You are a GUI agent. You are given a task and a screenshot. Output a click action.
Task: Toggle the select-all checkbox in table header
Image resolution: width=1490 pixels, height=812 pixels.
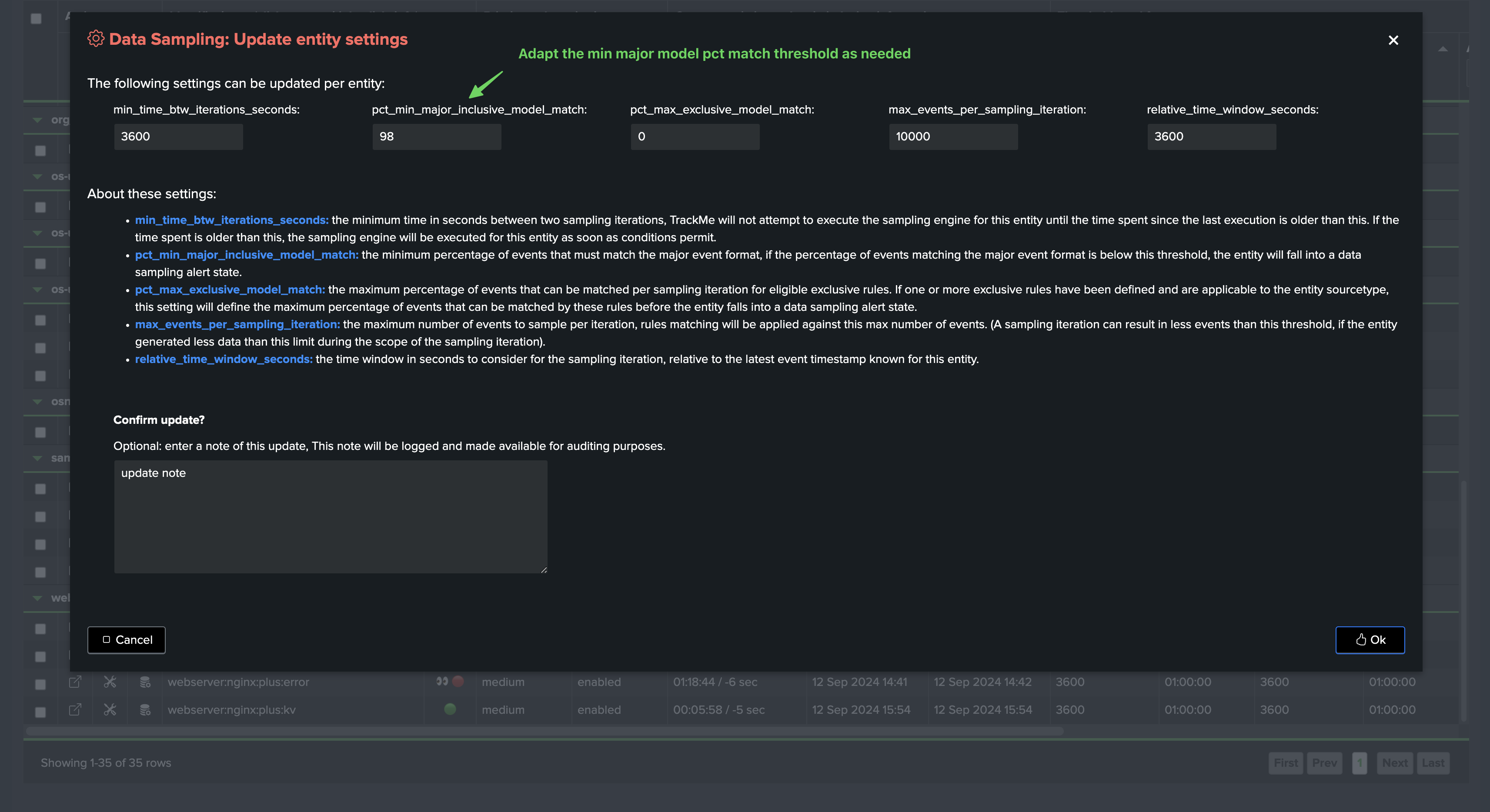click(x=36, y=19)
